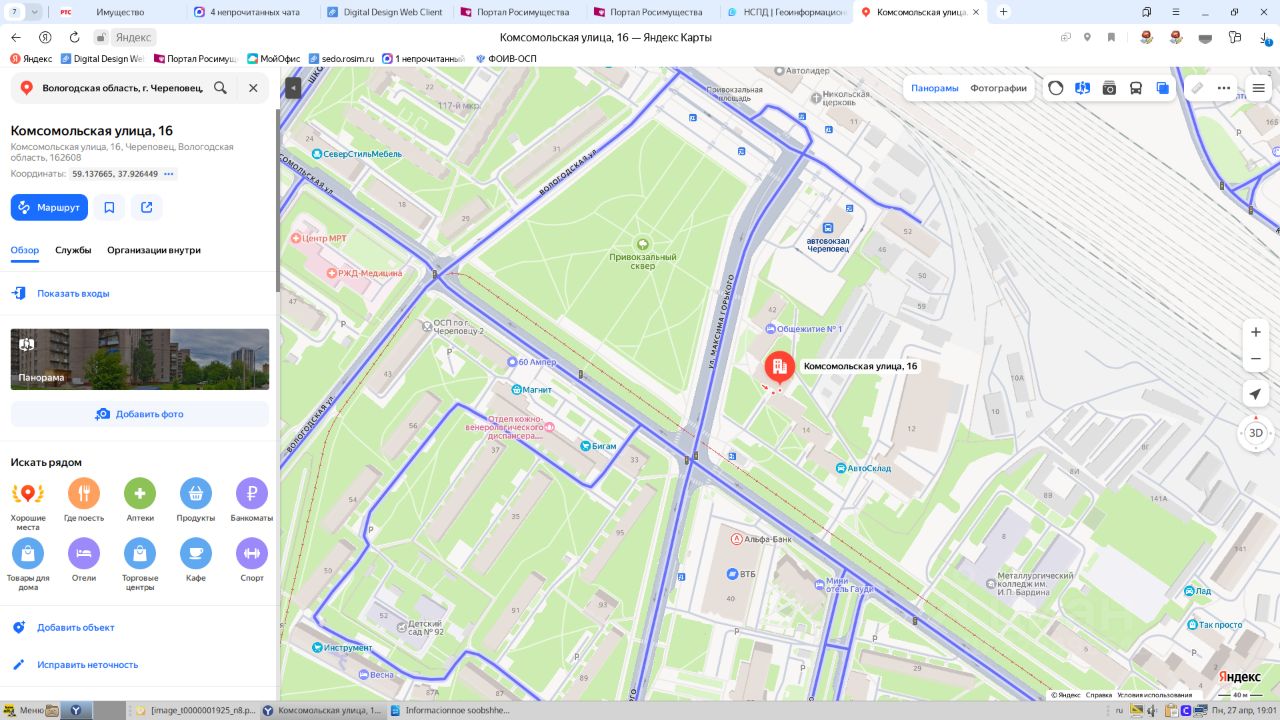Open the Yandex Maps hamburger menu
This screenshot has height=720, width=1280.
(1259, 88)
